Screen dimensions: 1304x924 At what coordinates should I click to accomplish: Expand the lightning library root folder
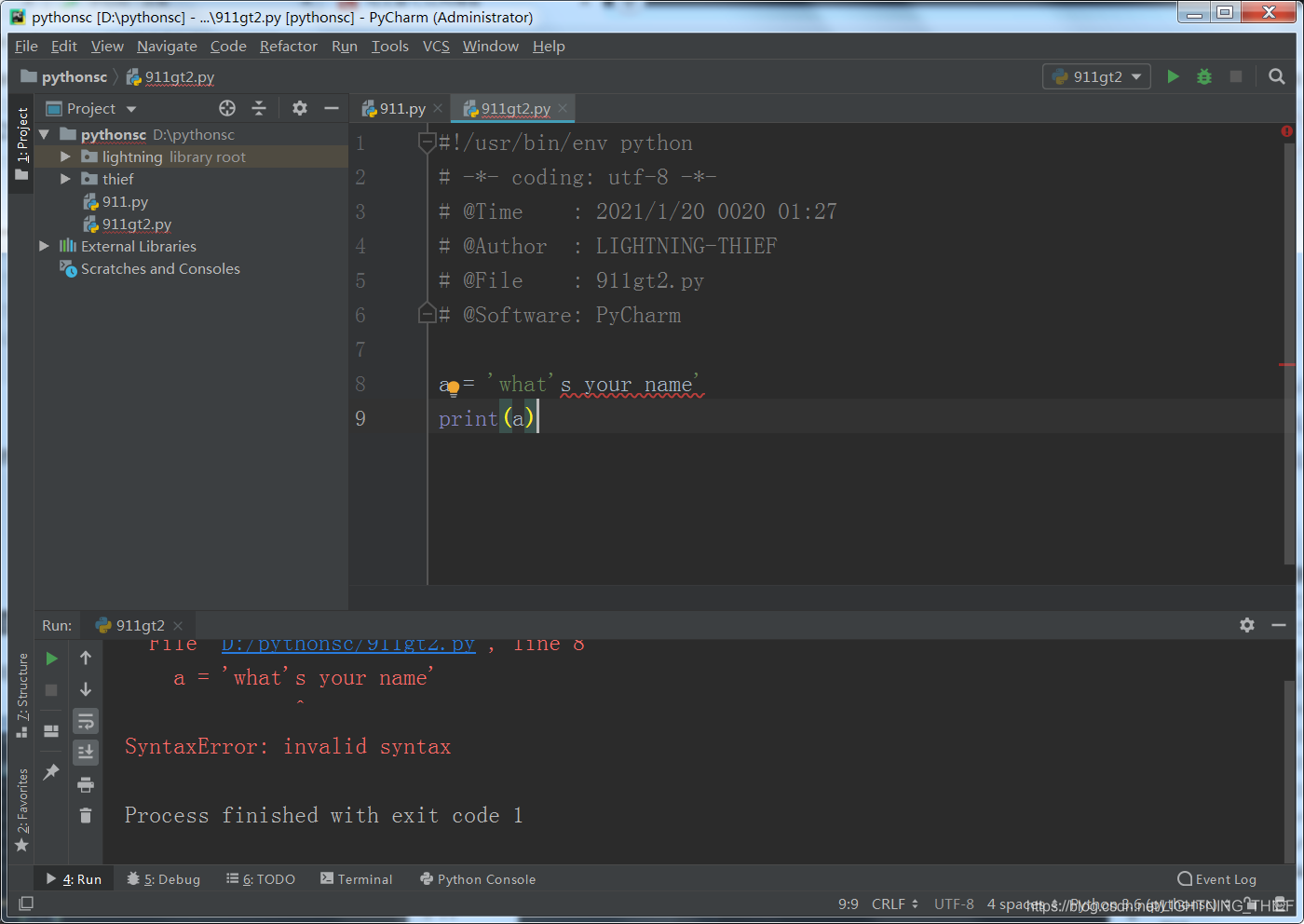(65, 156)
